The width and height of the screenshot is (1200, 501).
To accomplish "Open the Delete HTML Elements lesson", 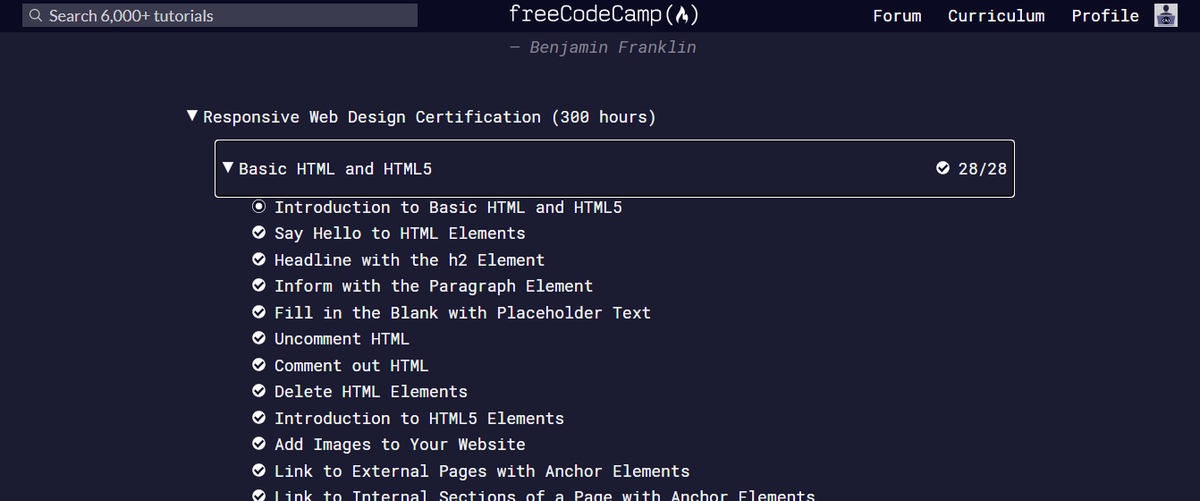I will [371, 391].
